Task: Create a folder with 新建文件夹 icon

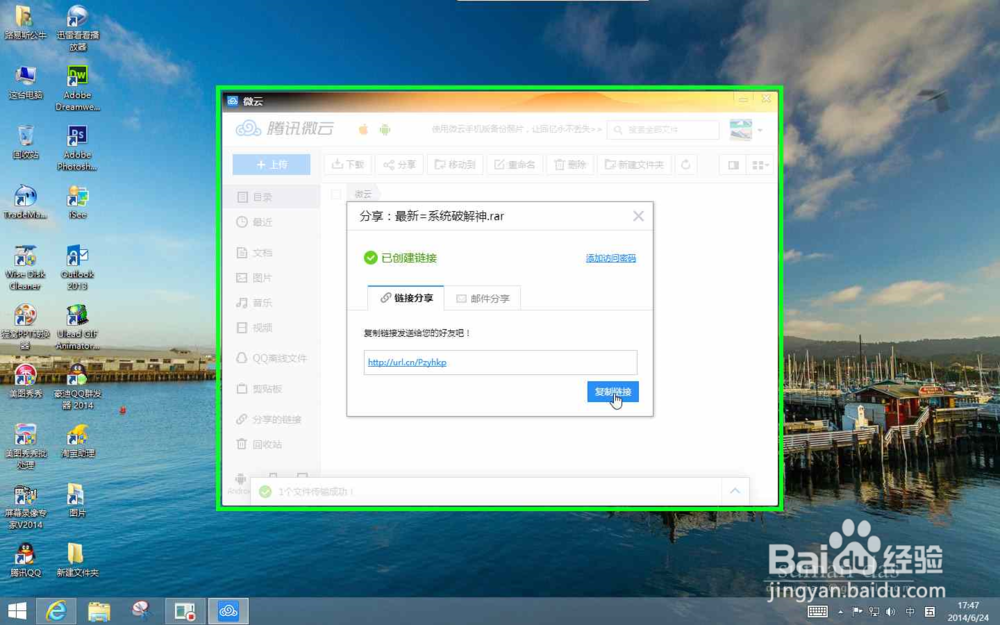Action: click(633, 164)
